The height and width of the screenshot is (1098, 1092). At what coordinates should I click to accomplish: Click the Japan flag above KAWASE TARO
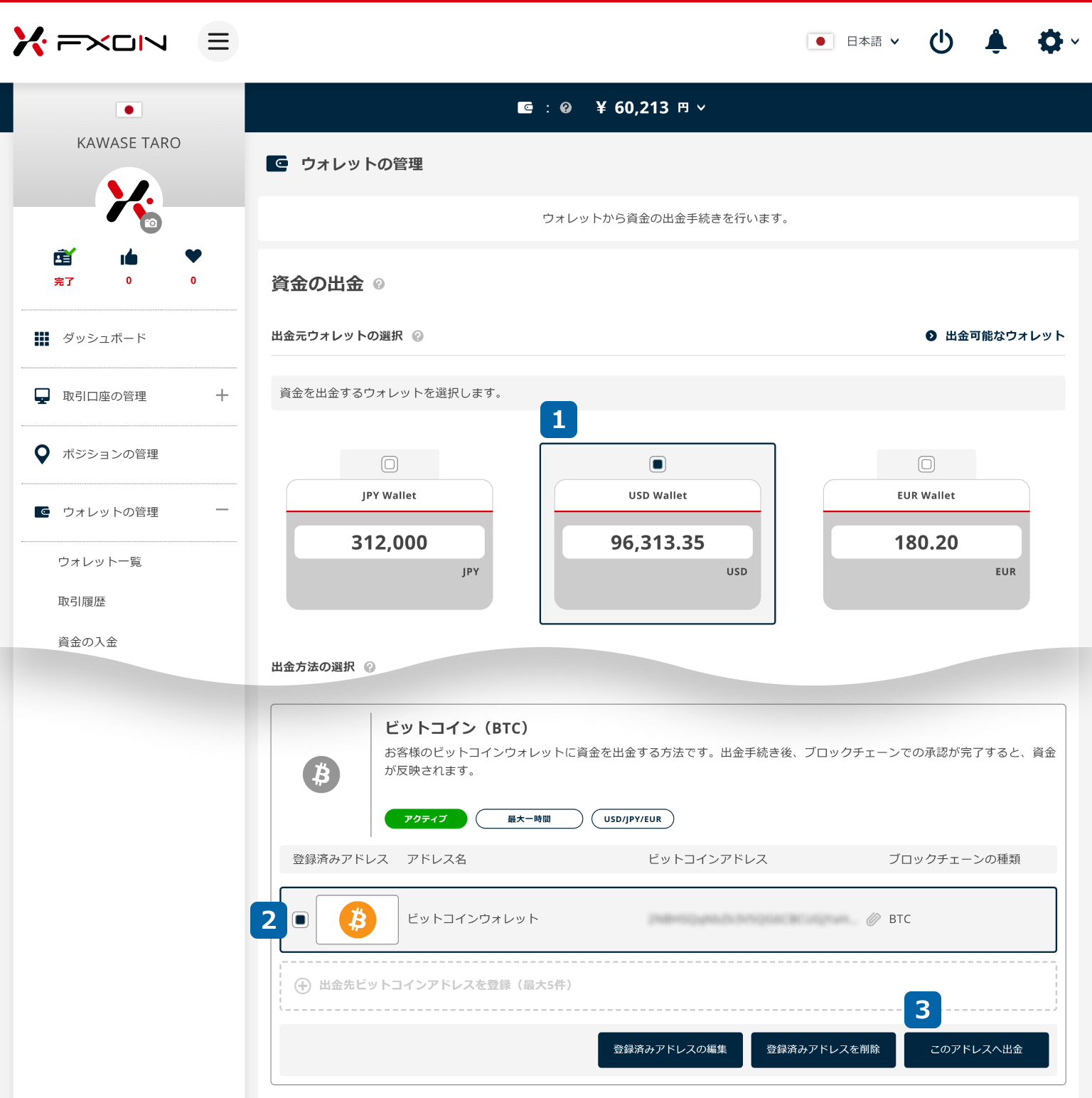pyautogui.click(x=129, y=110)
